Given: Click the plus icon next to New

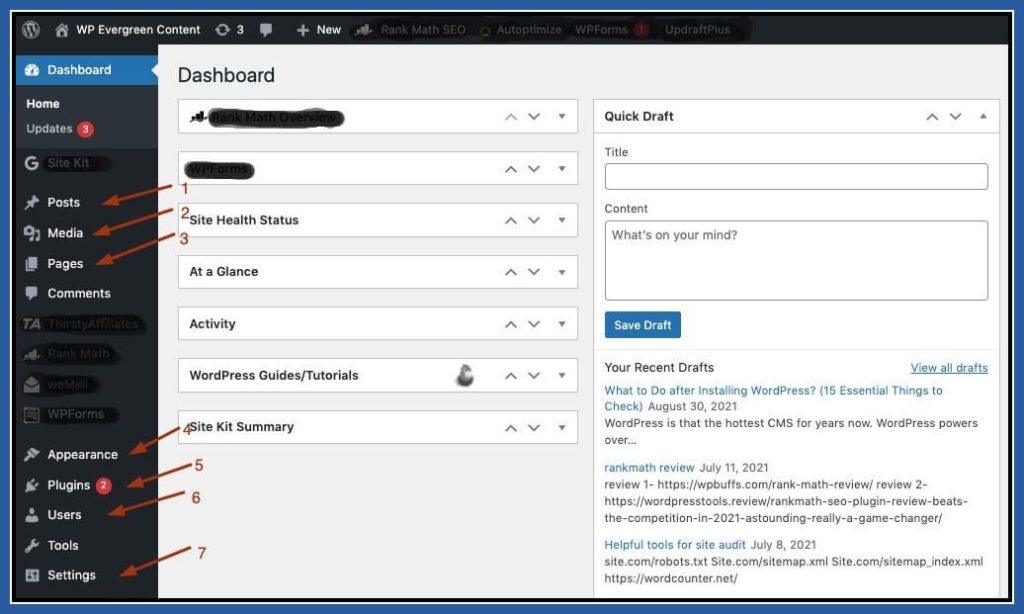Looking at the screenshot, I should tap(302, 30).
